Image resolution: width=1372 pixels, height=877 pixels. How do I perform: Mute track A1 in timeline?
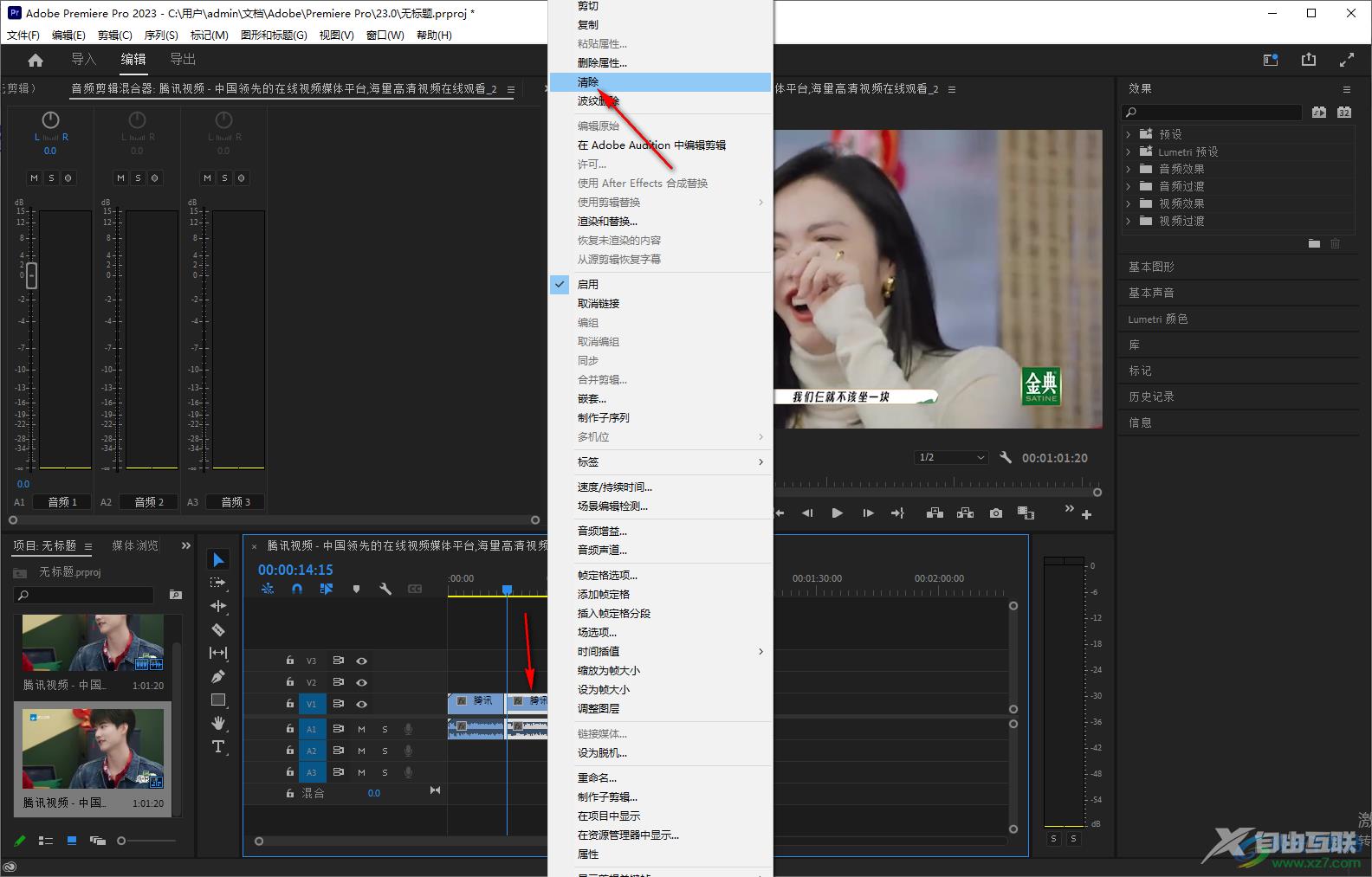pos(362,729)
